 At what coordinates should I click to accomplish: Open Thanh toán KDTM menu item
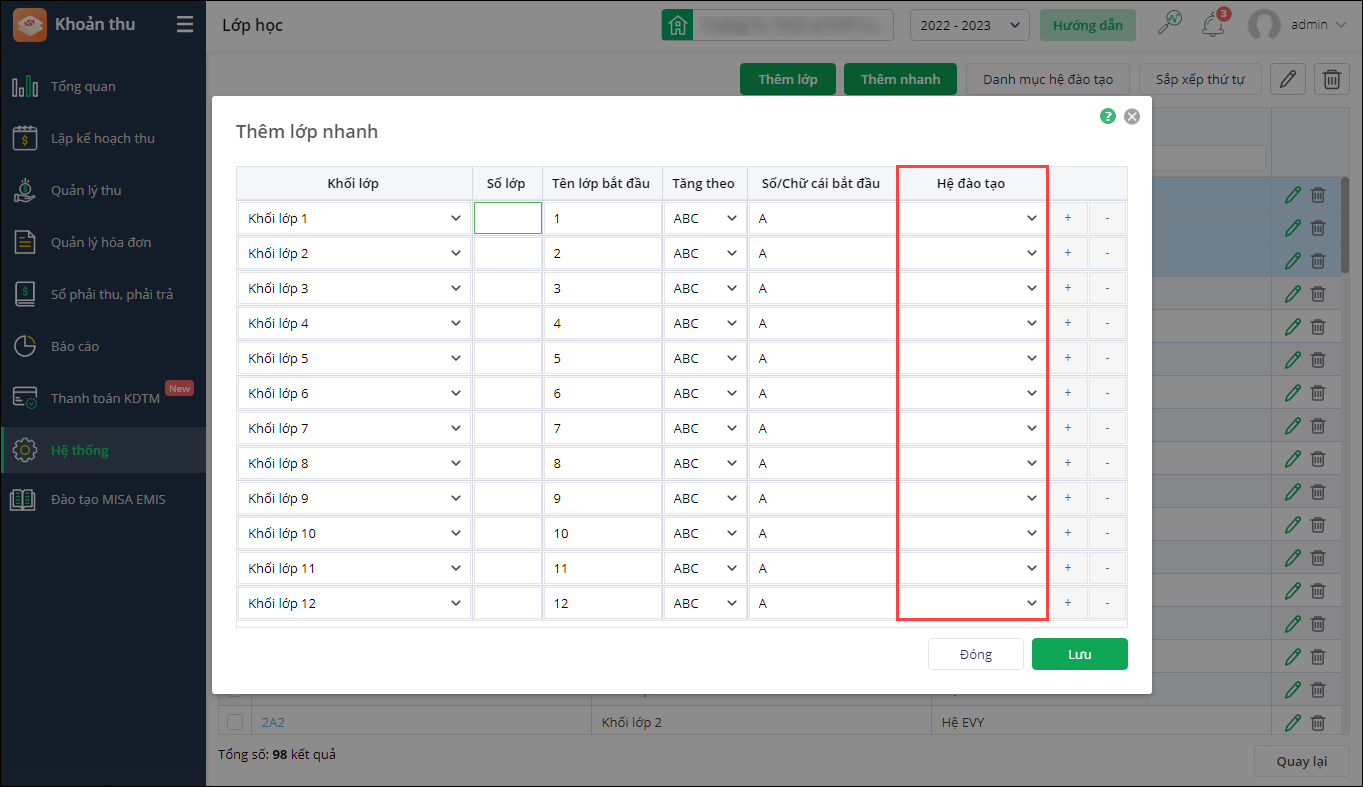(x=103, y=398)
